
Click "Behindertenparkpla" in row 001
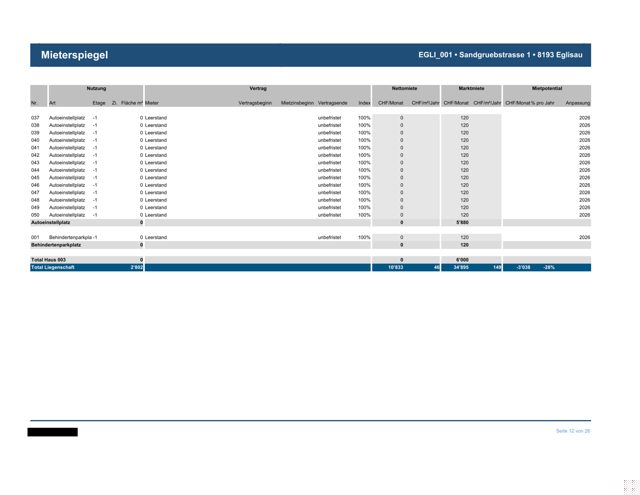(70, 238)
